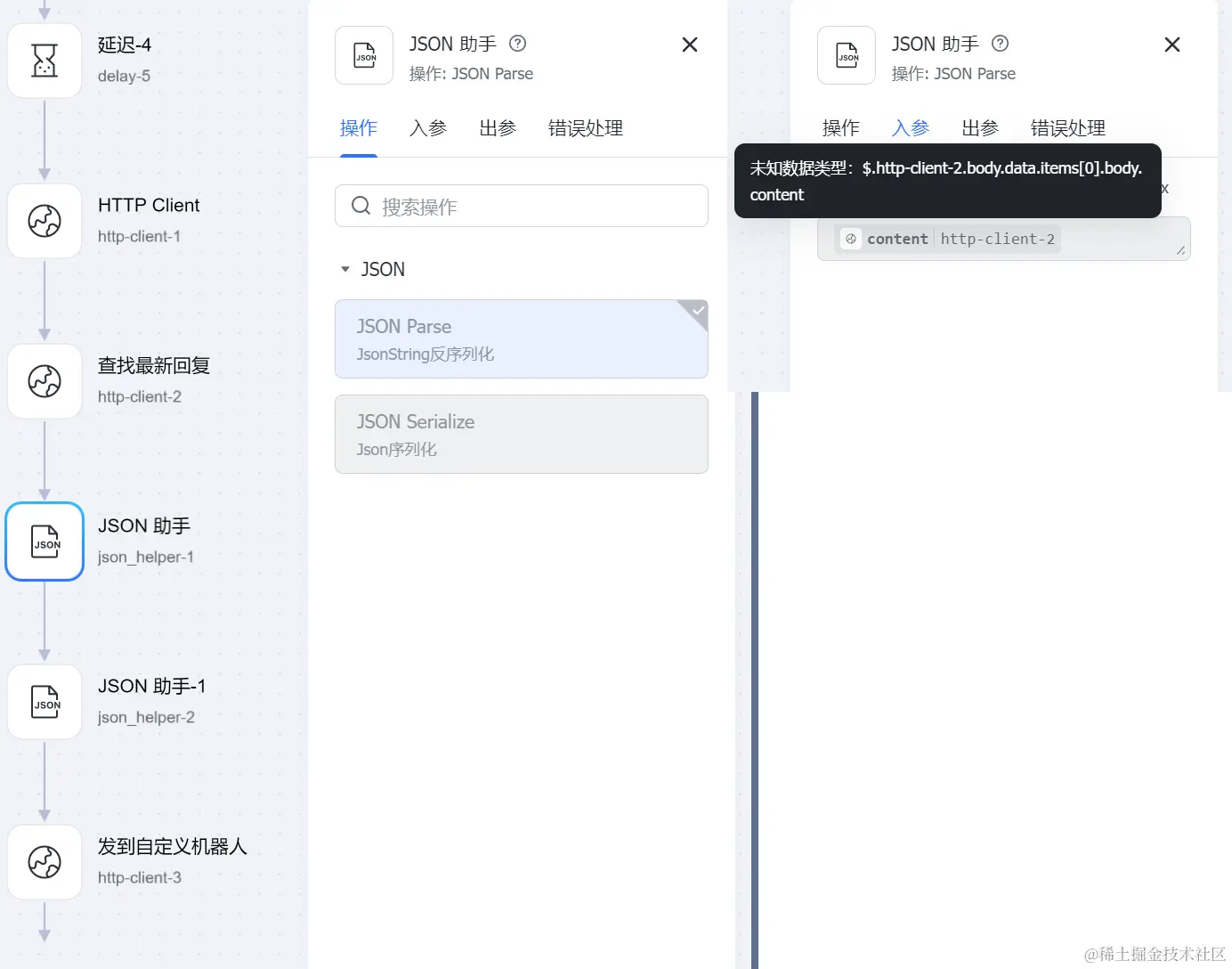
Task: Select the JSON 助手-1 json_helper-2 node icon
Action: click(x=45, y=702)
